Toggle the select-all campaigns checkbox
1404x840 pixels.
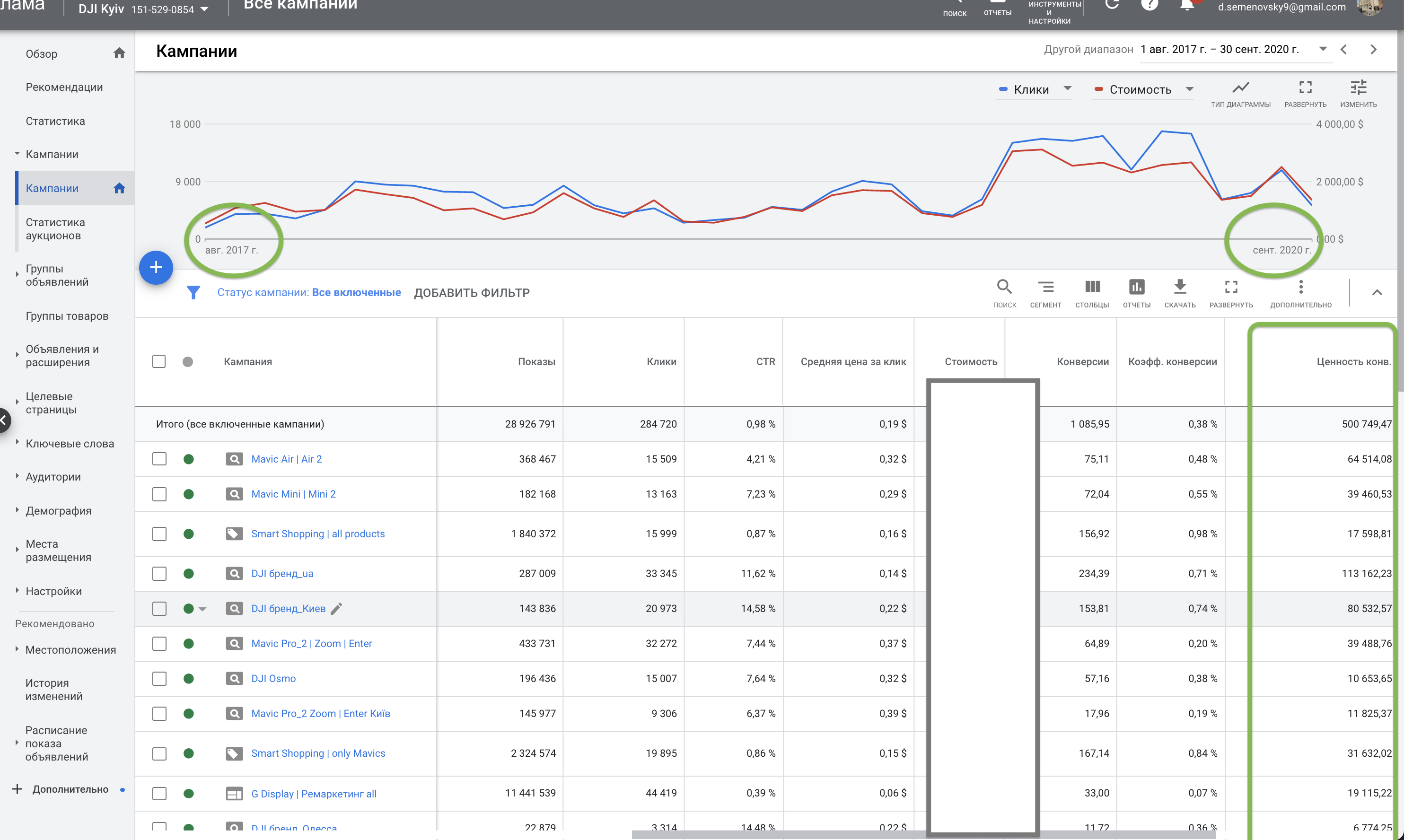[x=159, y=362]
